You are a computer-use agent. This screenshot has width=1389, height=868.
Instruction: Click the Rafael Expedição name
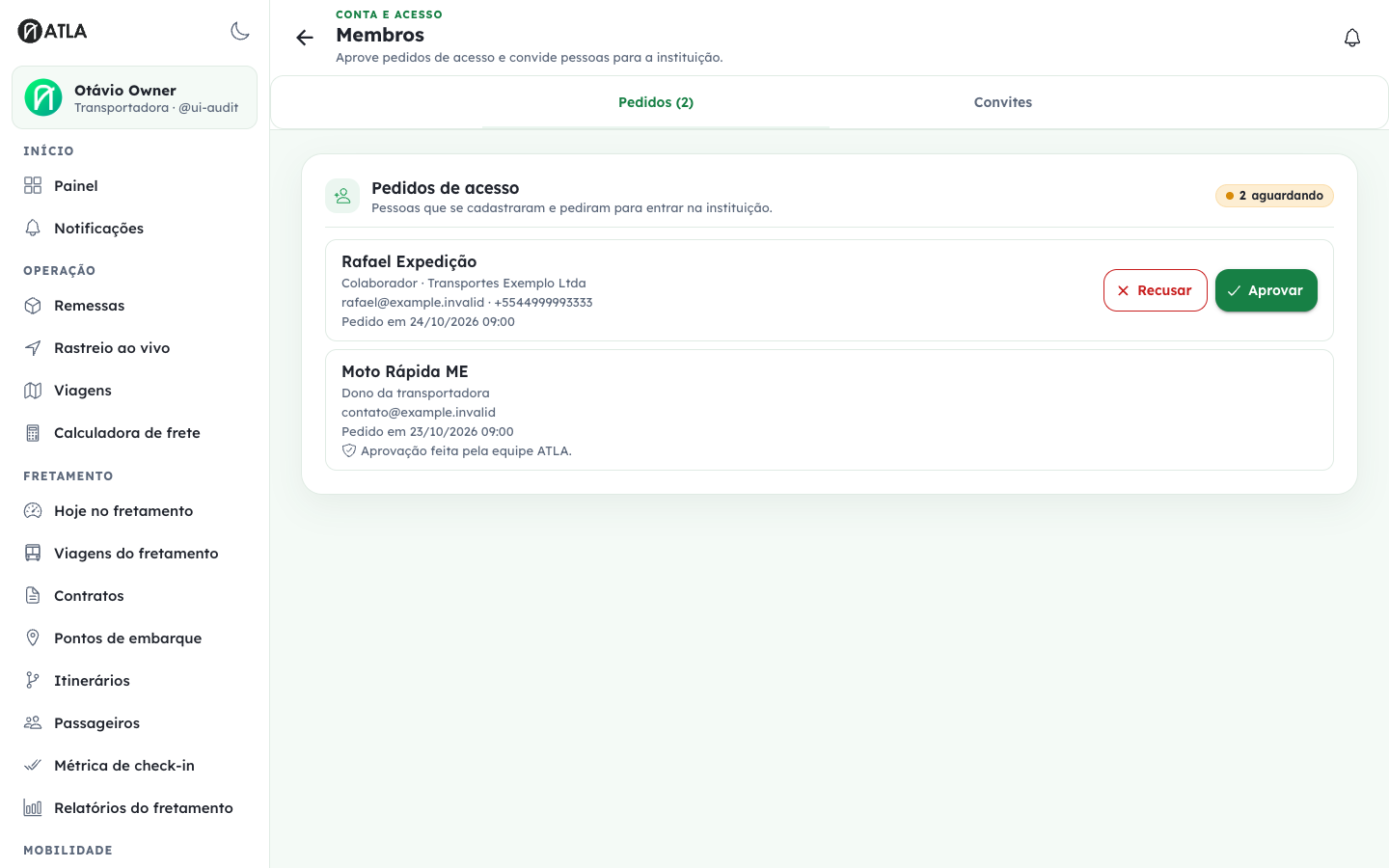pos(409,261)
